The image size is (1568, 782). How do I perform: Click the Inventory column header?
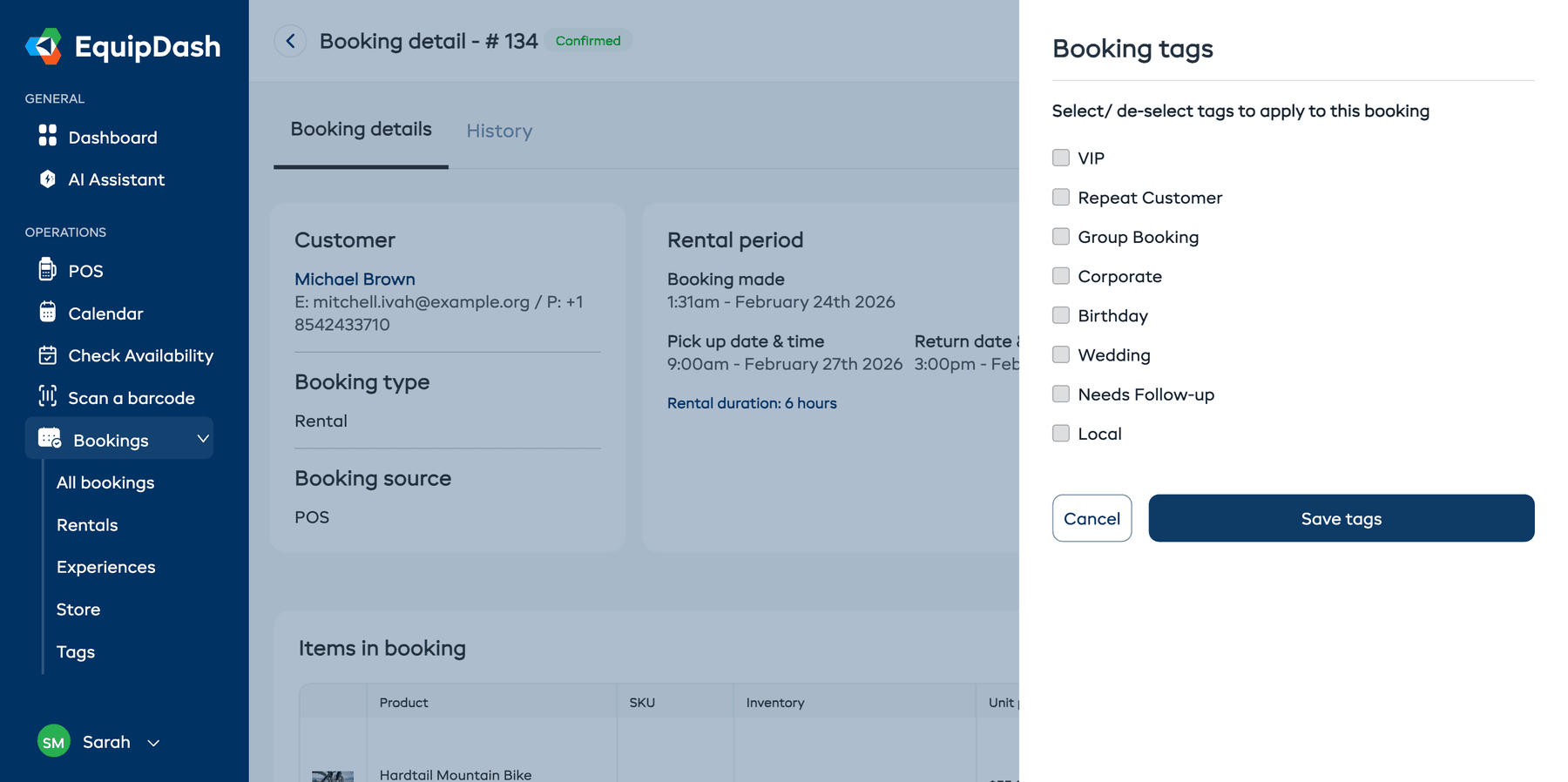point(775,702)
